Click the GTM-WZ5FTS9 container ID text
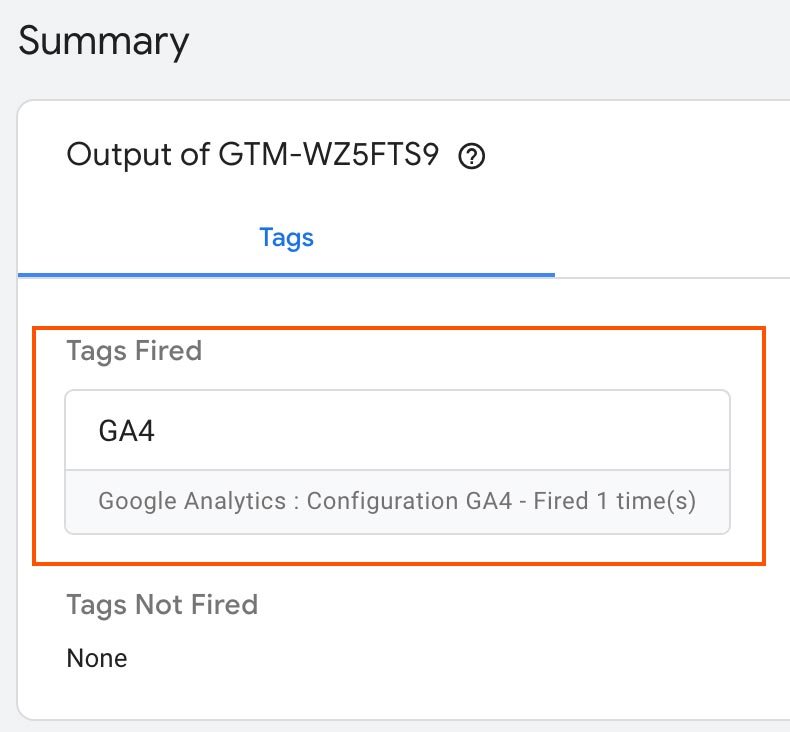Screen dimensions: 790x732 328,154
